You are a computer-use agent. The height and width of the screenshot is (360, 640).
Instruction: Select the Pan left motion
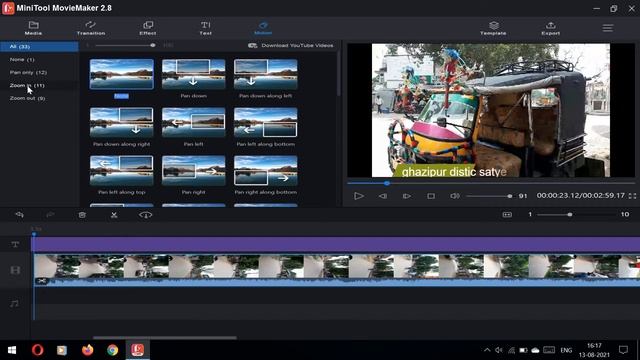[x=193, y=122]
